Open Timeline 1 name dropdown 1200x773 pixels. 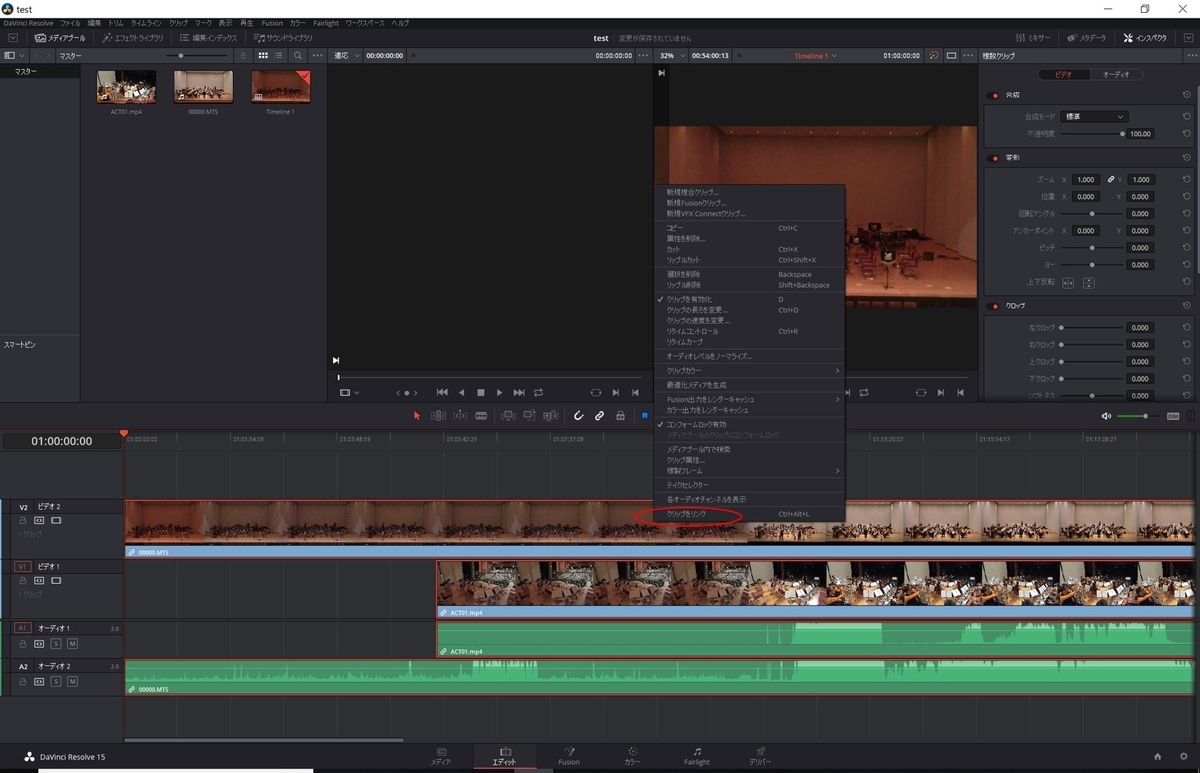tap(815, 56)
